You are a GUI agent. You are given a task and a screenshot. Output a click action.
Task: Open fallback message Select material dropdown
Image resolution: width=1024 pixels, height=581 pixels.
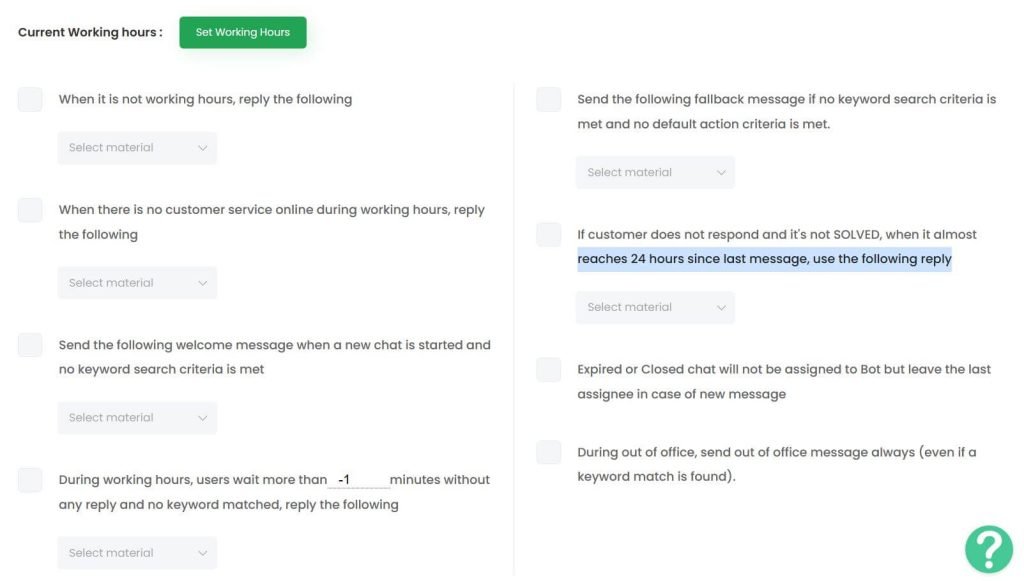[655, 172]
